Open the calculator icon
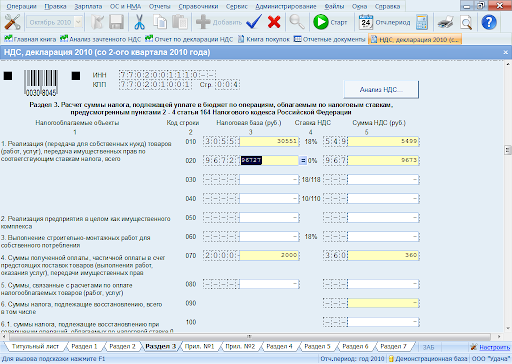The width and height of the screenshot is (512, 364). pyautogui.click(x=422, y=22)
